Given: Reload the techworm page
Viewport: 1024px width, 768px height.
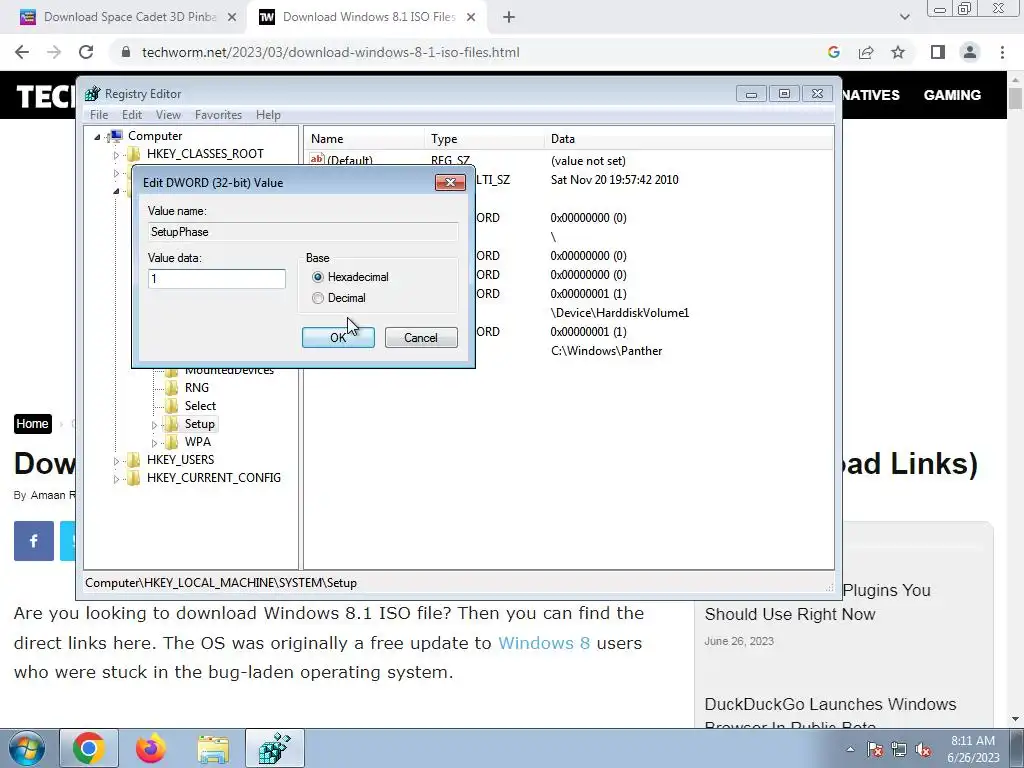Looking at the screenshot, I should (x=86, y=52).
